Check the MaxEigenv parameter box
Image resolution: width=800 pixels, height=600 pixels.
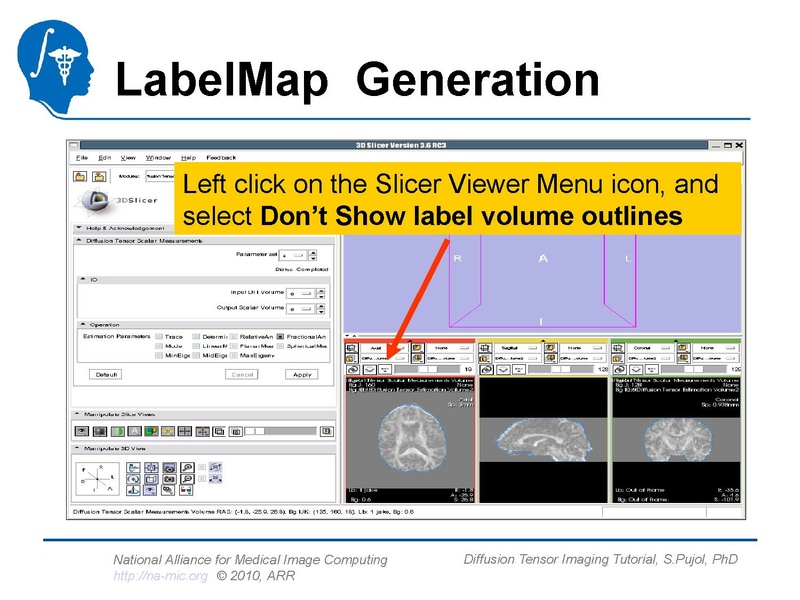coord(234,355)
